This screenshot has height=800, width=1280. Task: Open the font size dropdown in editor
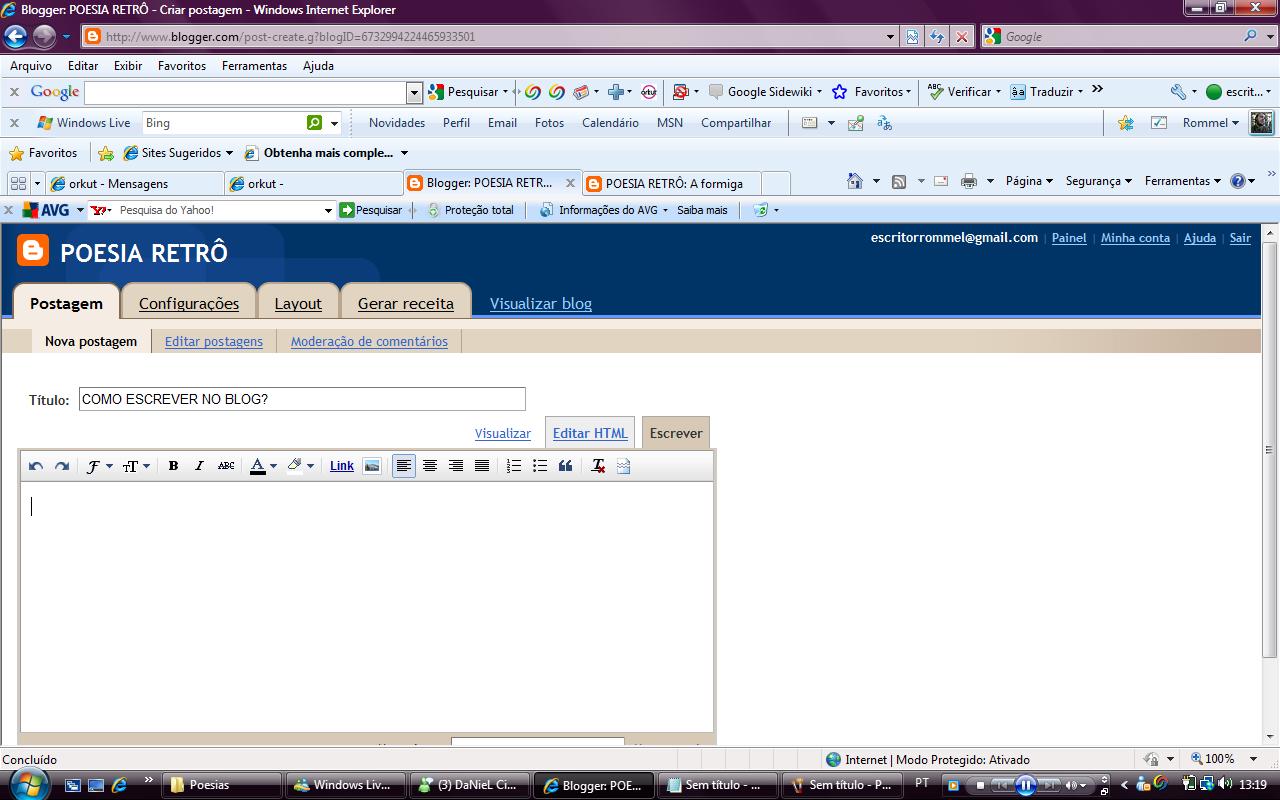pyautogui.click(x=136, y=466)
